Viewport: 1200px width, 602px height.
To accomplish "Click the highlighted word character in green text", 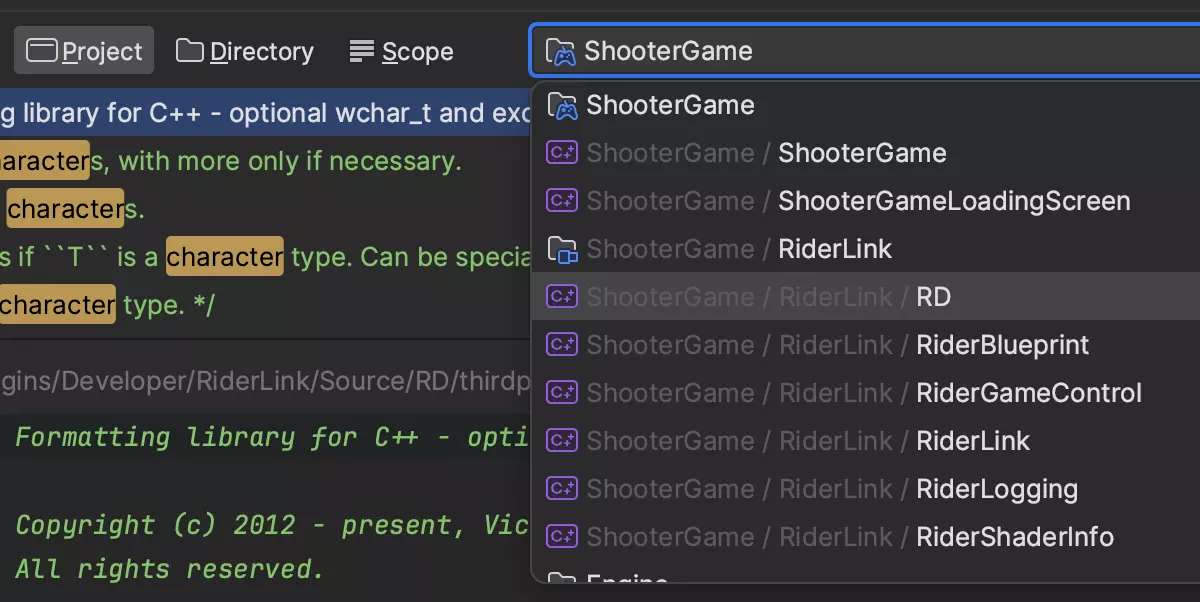I will 224,257.
